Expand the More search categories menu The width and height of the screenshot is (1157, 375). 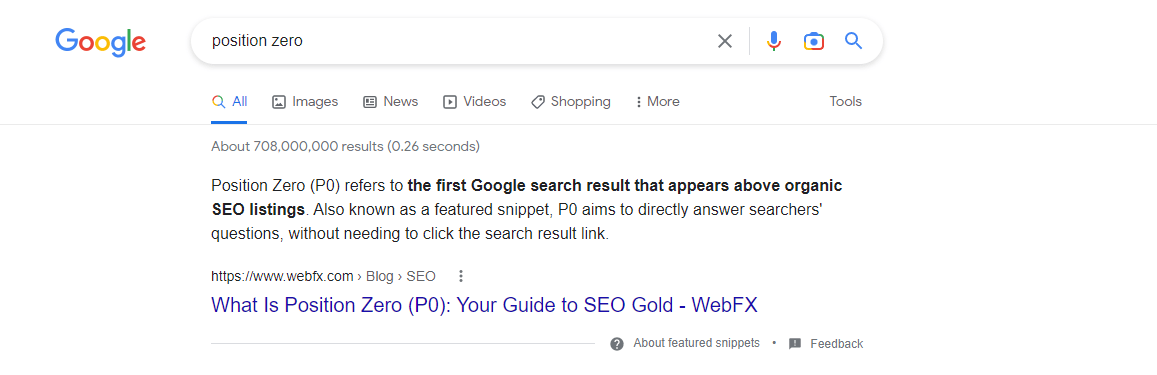657,102
